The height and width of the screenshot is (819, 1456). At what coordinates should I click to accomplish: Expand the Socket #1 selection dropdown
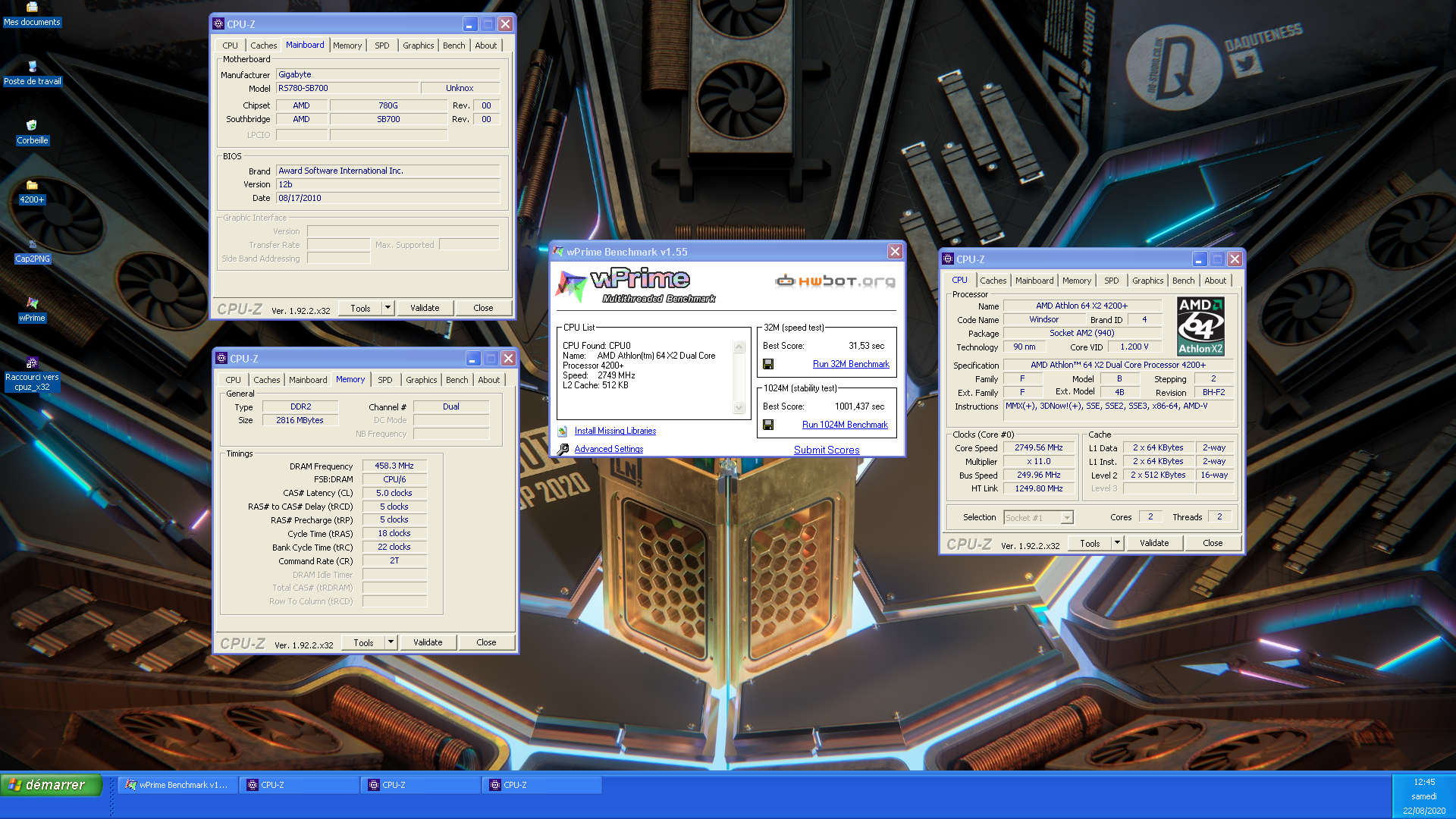1067,518
